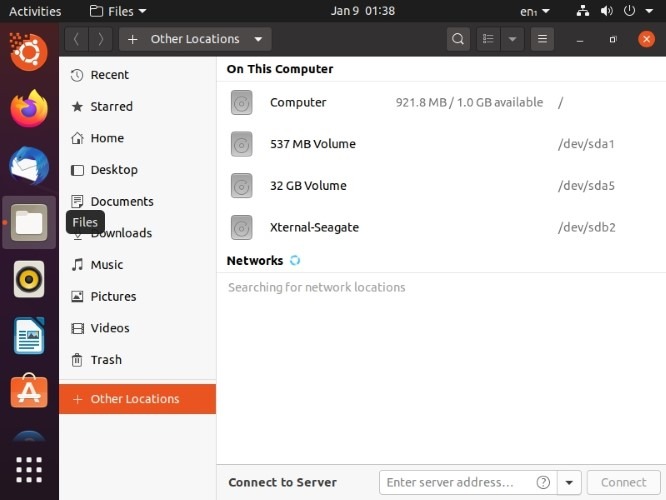Launch LibreOffice Writer from the dock
This screenshot has height=500, width=666.
point(29,336)
